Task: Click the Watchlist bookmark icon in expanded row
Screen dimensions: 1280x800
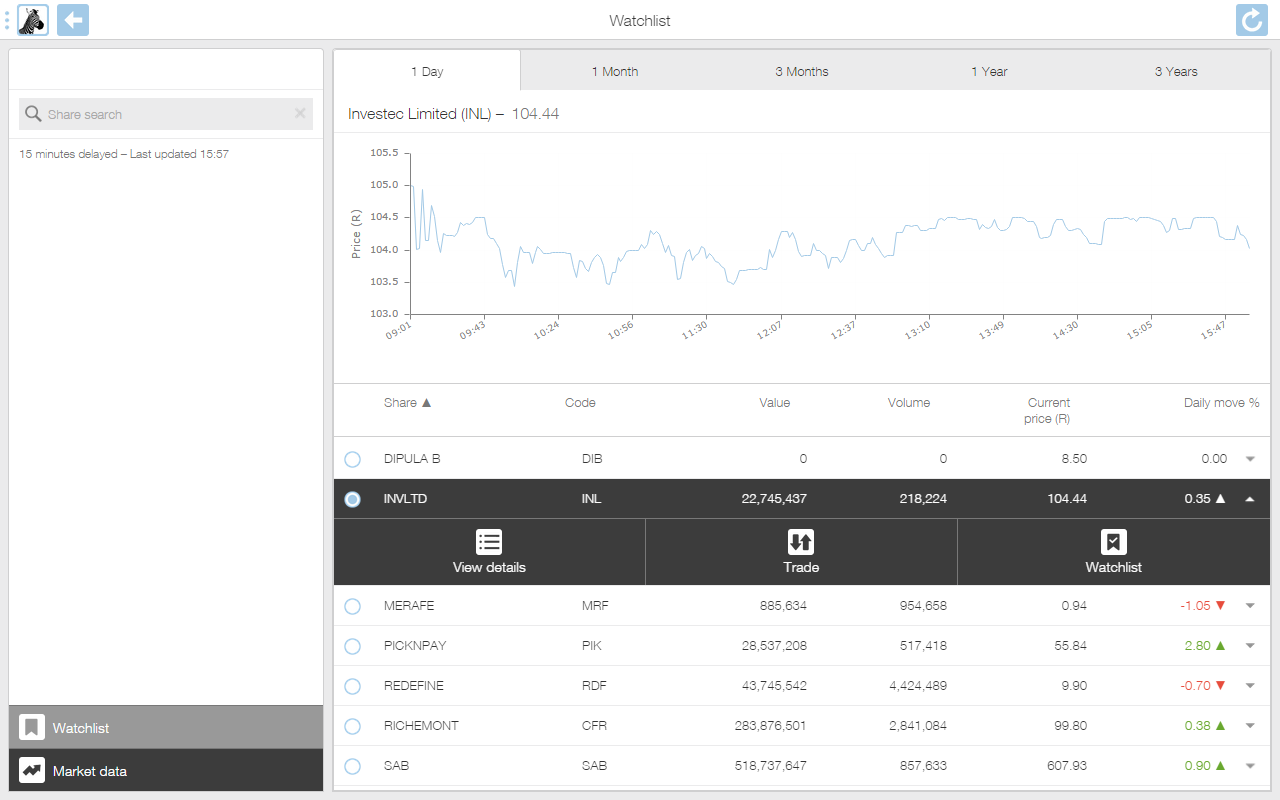Action: (1114, 542)
